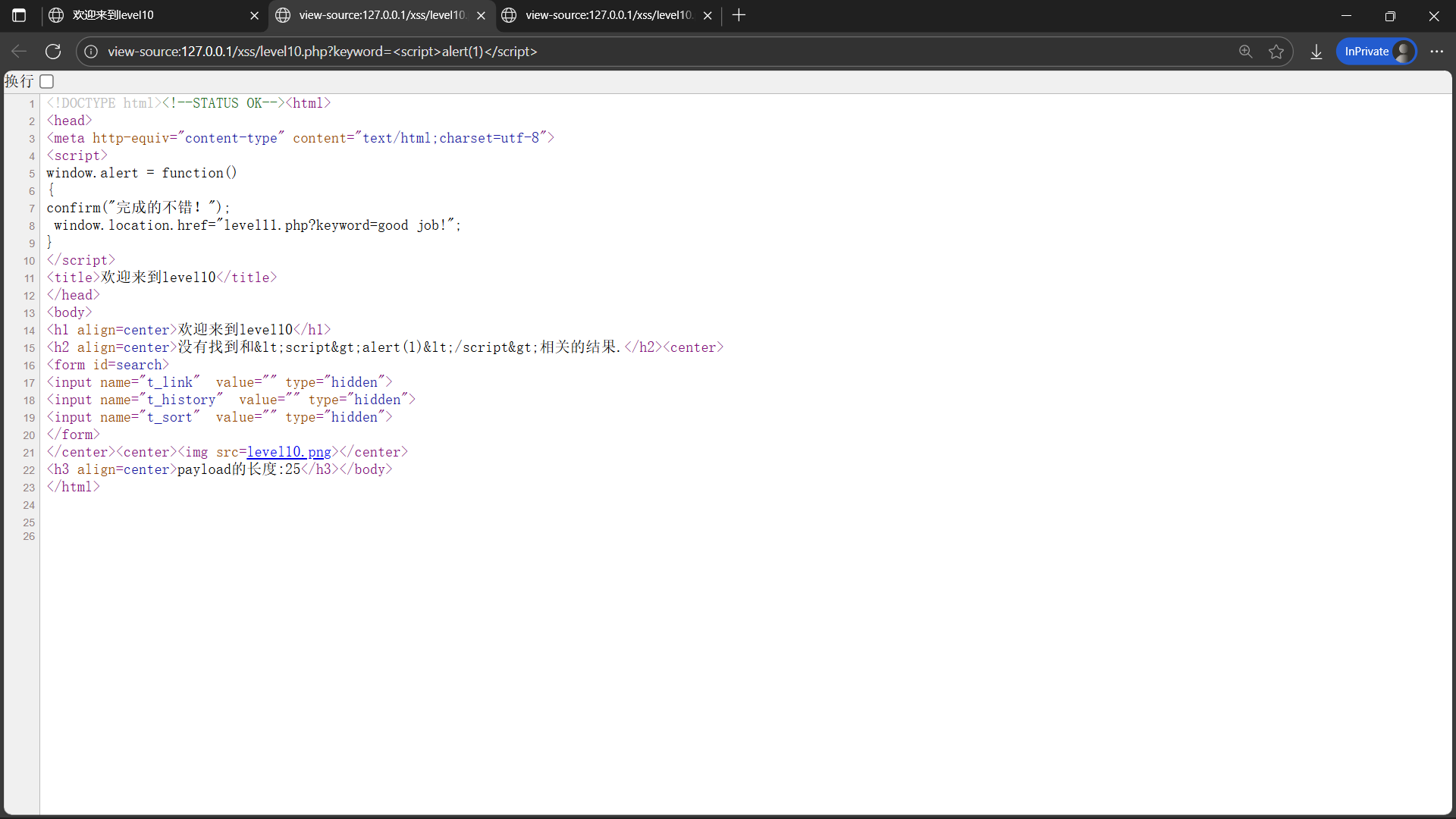Reload the view-source page
Viewport: 1456px width, 819px height.
(53, 52)
